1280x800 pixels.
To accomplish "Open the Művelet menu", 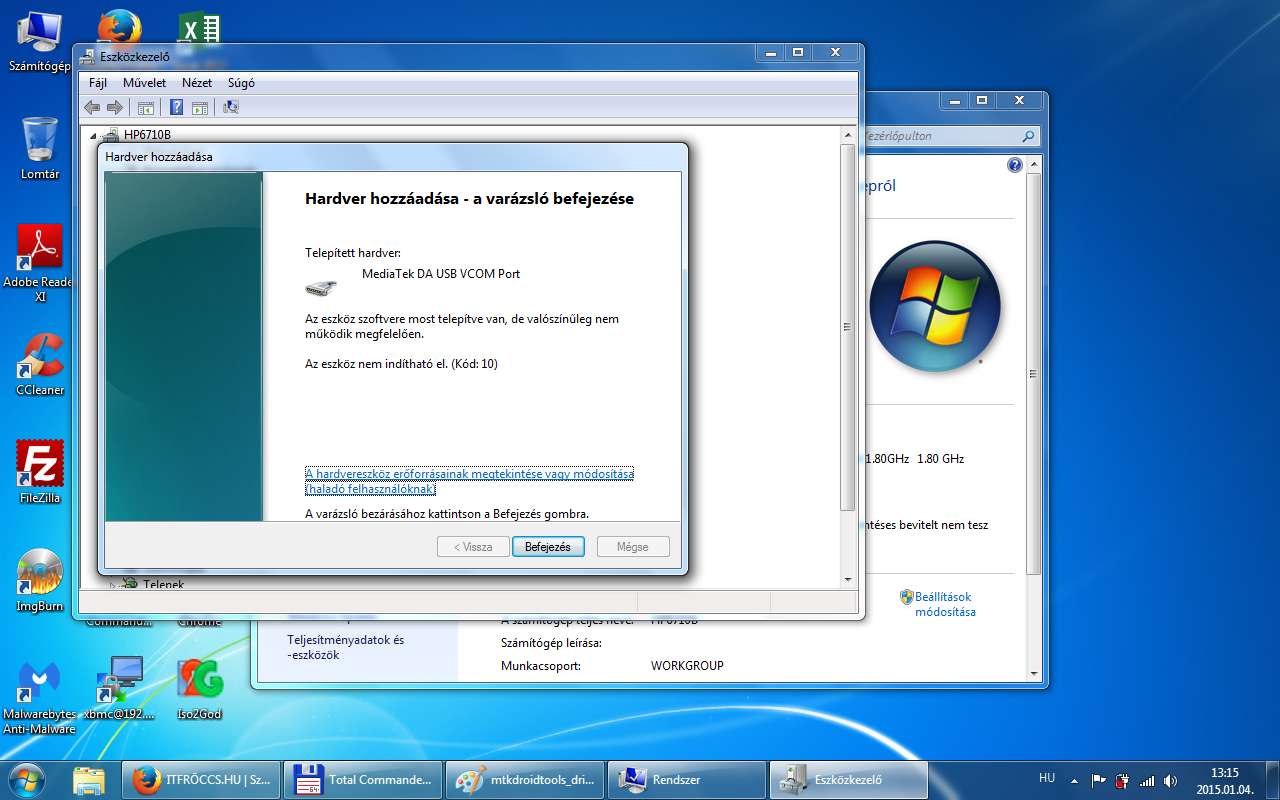I will tap(144, 83).
